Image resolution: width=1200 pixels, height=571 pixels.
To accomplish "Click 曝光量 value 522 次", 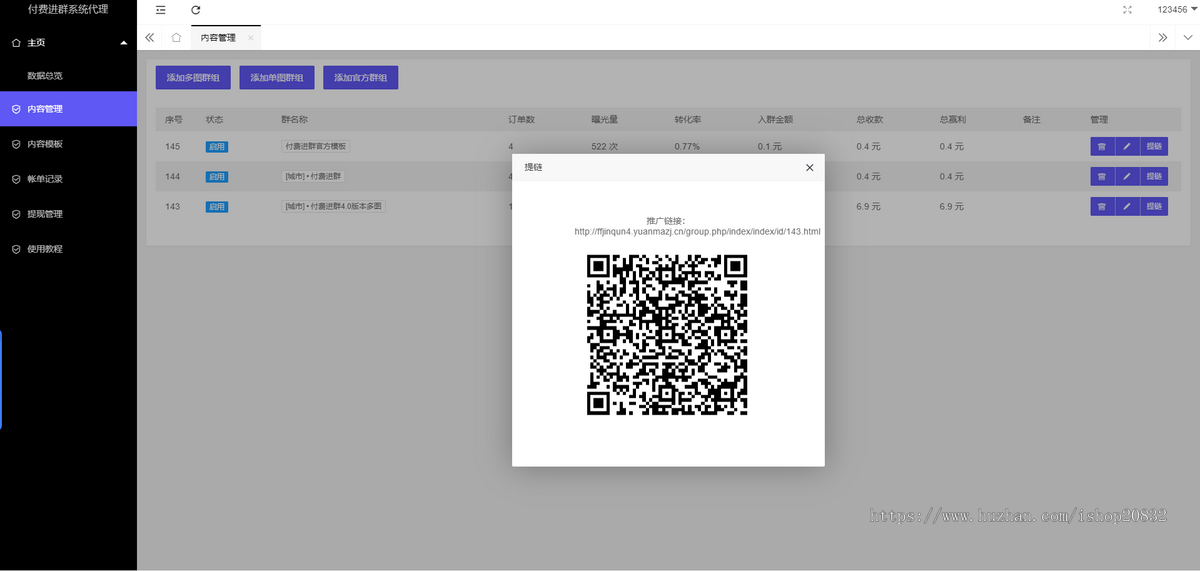I will click(605, 146).
